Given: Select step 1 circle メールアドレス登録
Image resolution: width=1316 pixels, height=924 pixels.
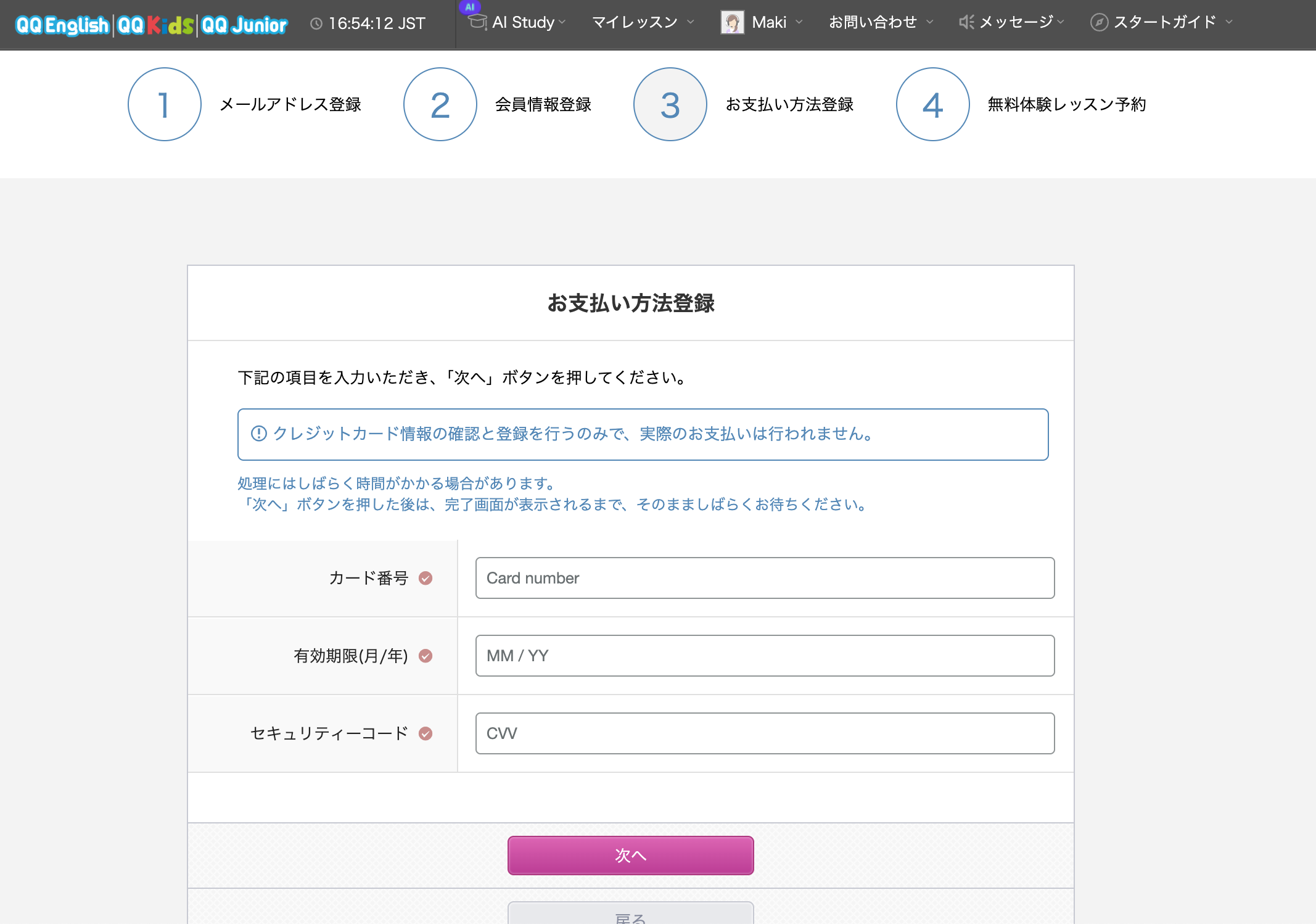Looking at the screenshot, I should [165, 104].
